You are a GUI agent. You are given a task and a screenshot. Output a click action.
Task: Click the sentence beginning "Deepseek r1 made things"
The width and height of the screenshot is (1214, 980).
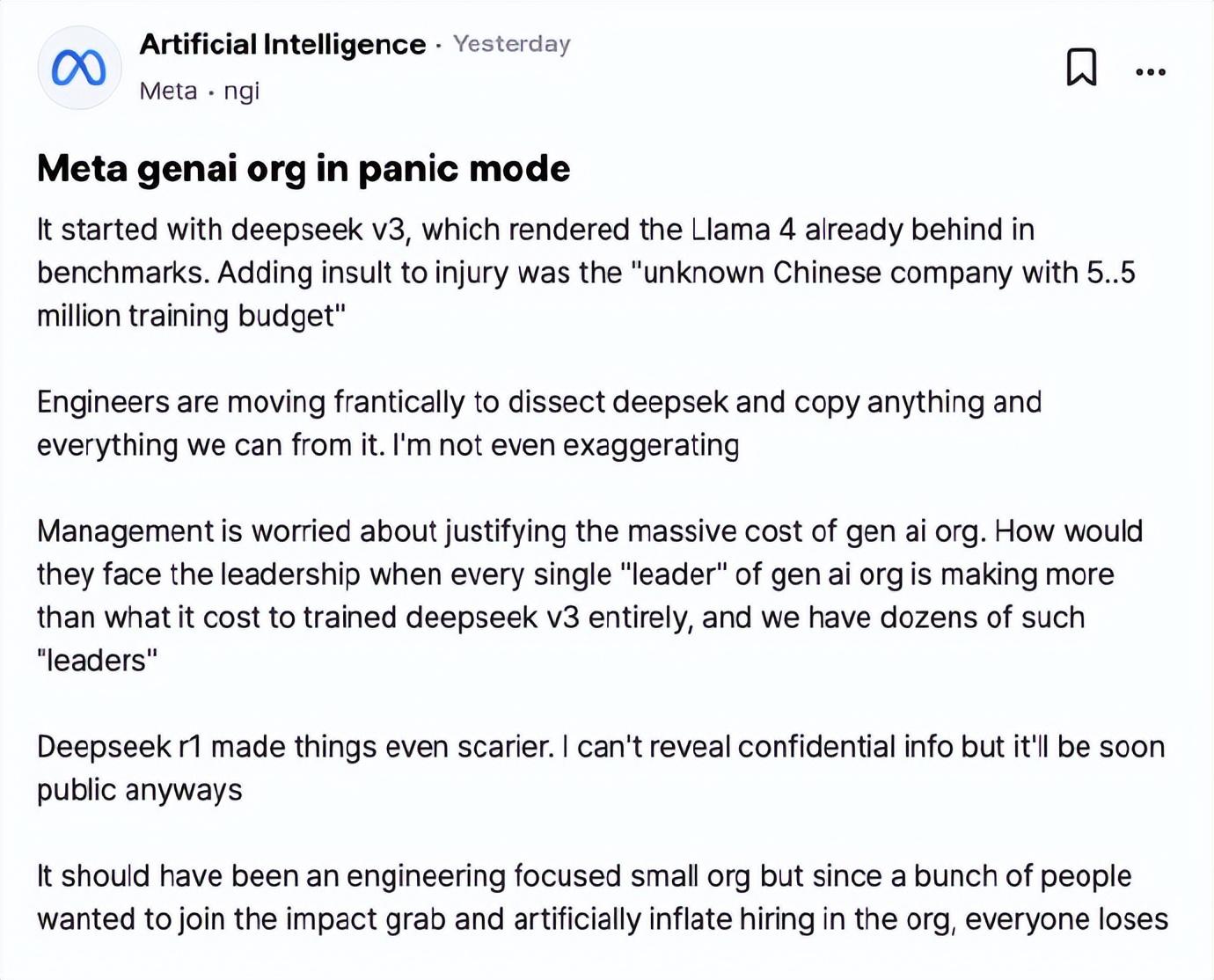click(296, 747)
